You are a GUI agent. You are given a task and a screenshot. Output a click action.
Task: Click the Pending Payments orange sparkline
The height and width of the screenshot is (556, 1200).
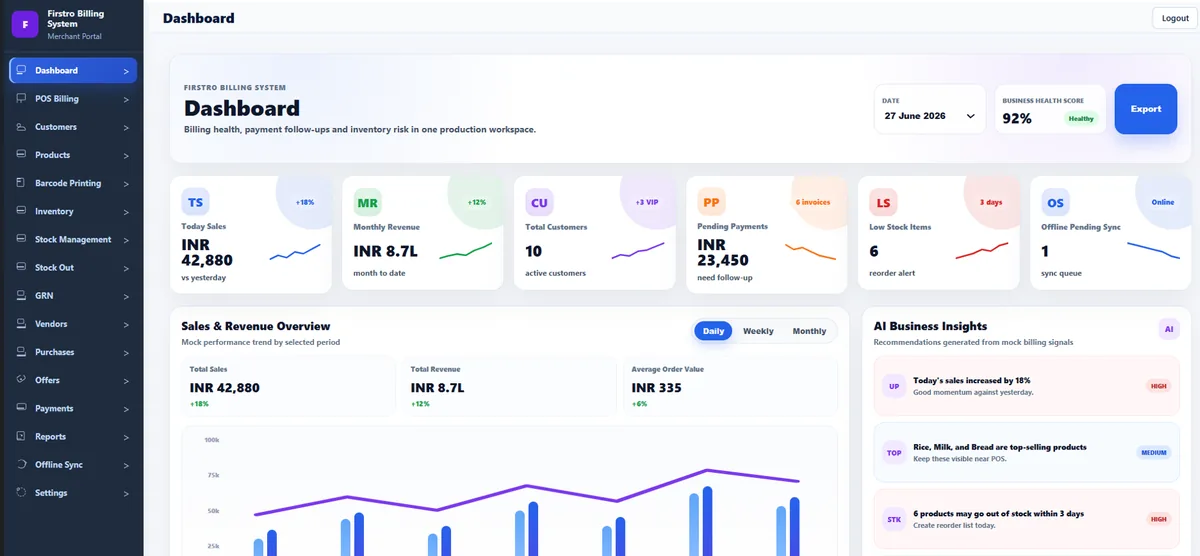click(811, 252)
